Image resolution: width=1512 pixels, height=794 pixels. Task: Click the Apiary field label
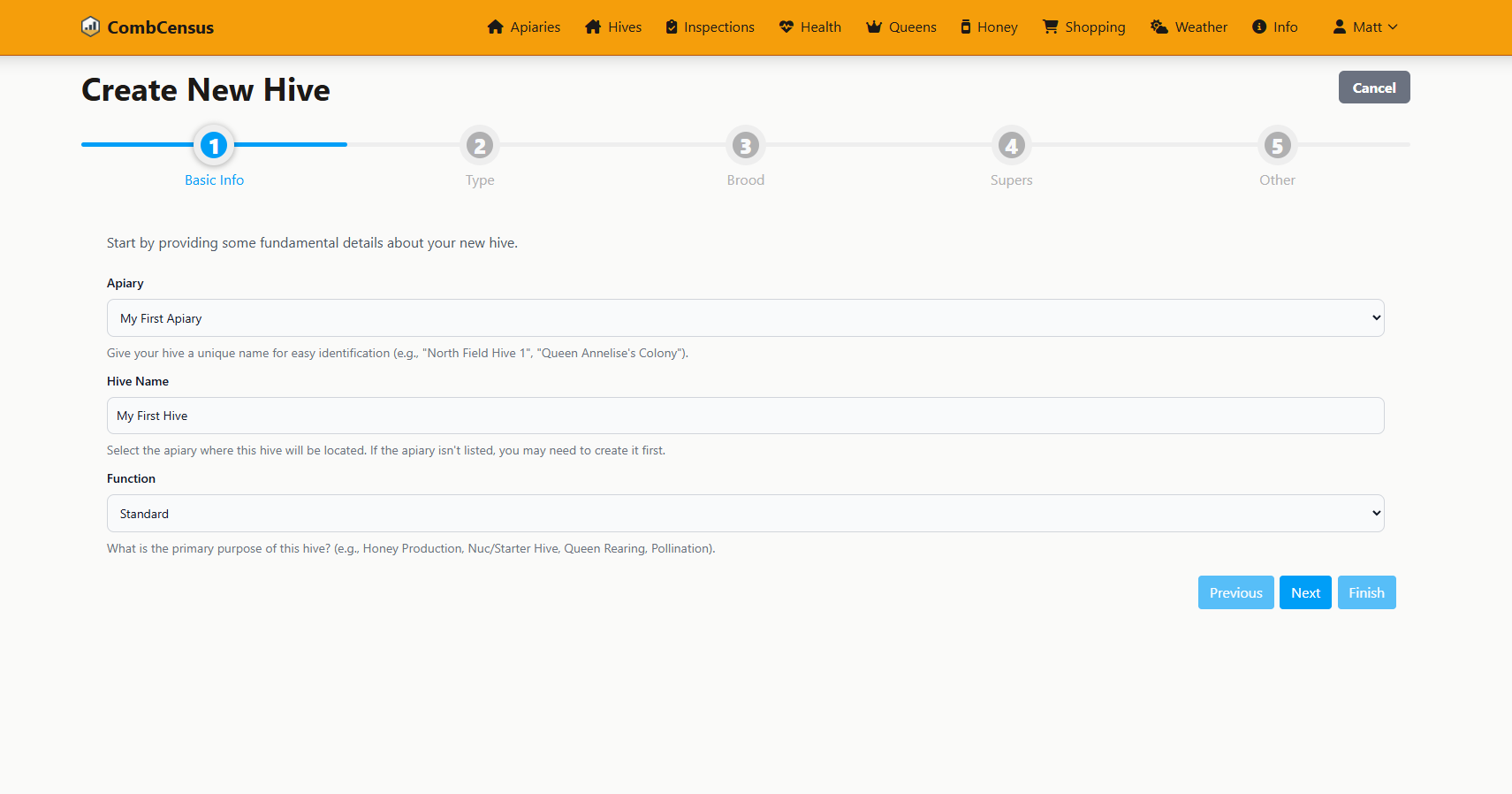point(125,283)
